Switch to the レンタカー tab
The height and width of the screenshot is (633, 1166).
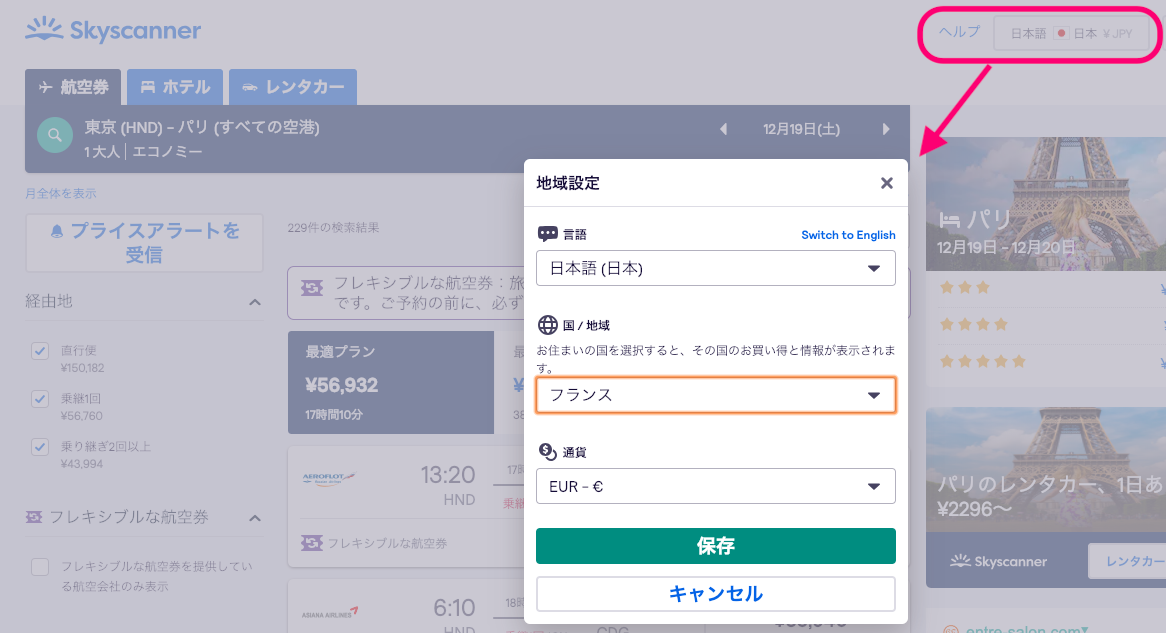click(292, 87)
